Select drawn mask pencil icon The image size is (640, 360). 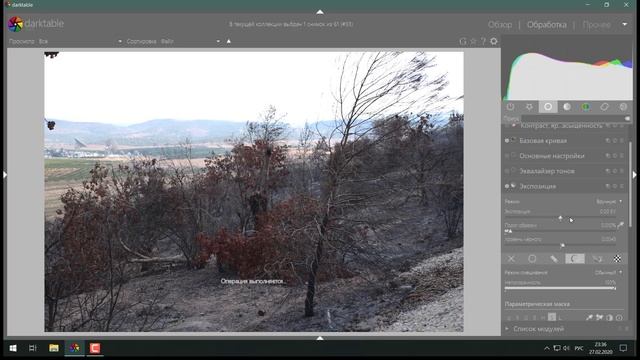click(x=554, y=259)
